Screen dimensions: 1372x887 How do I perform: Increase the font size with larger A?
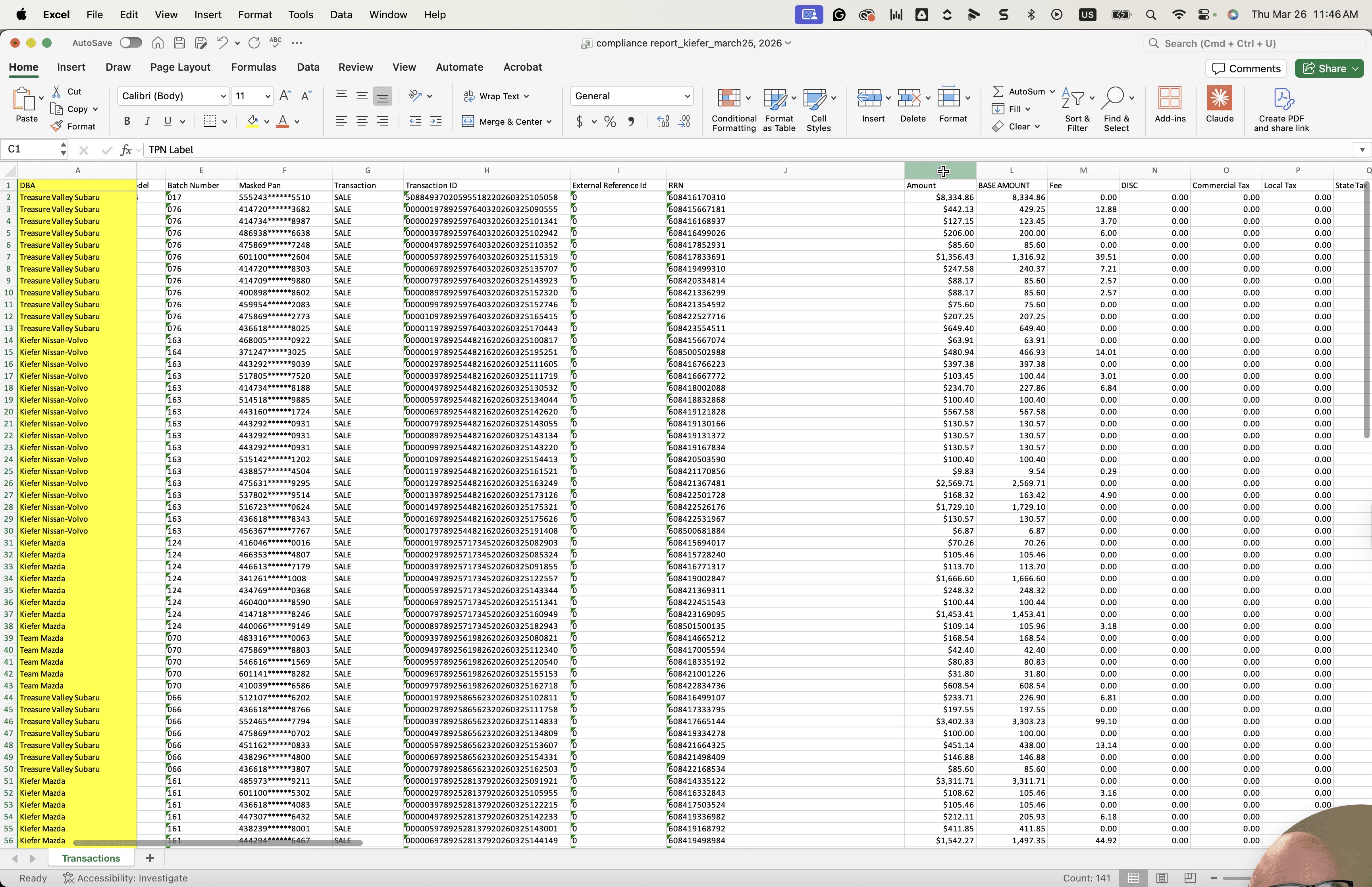(285, 96)
